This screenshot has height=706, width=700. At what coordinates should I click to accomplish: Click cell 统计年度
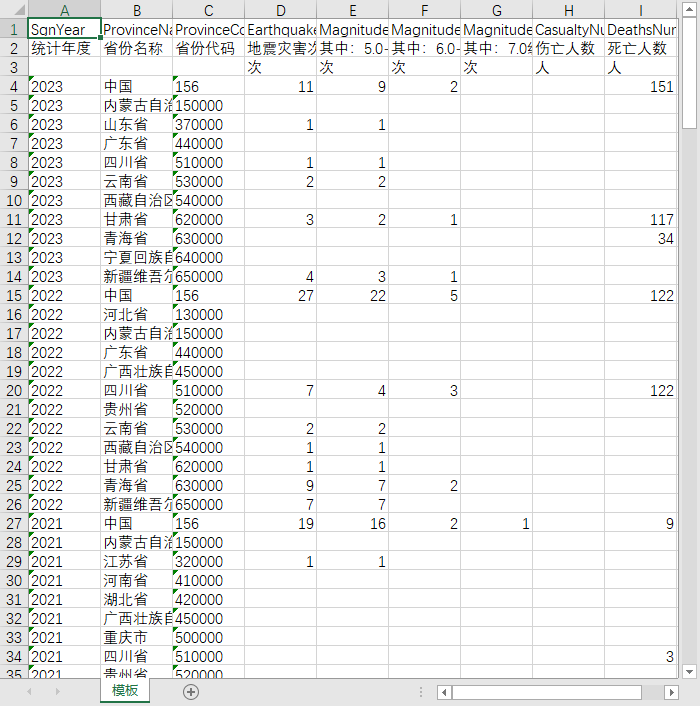click(x=64, y=48)
